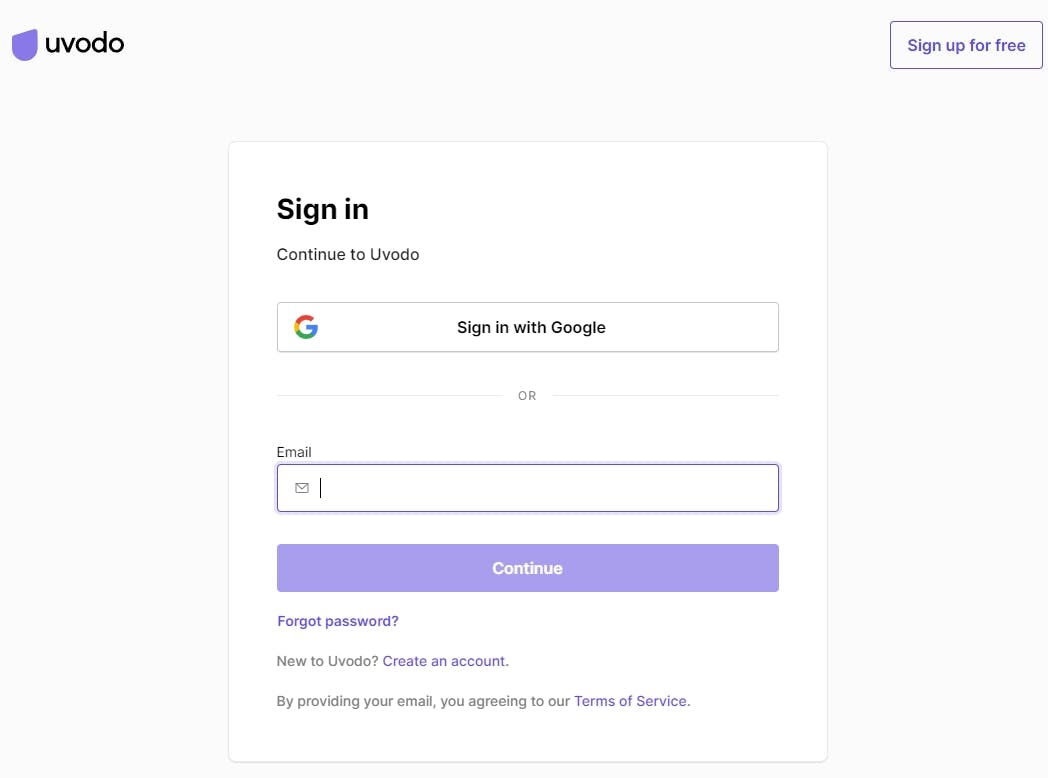This screenshot has height=778, width=1048.
Task: Click the Continue to Uvodo subtitle
Action: point(348,254)
